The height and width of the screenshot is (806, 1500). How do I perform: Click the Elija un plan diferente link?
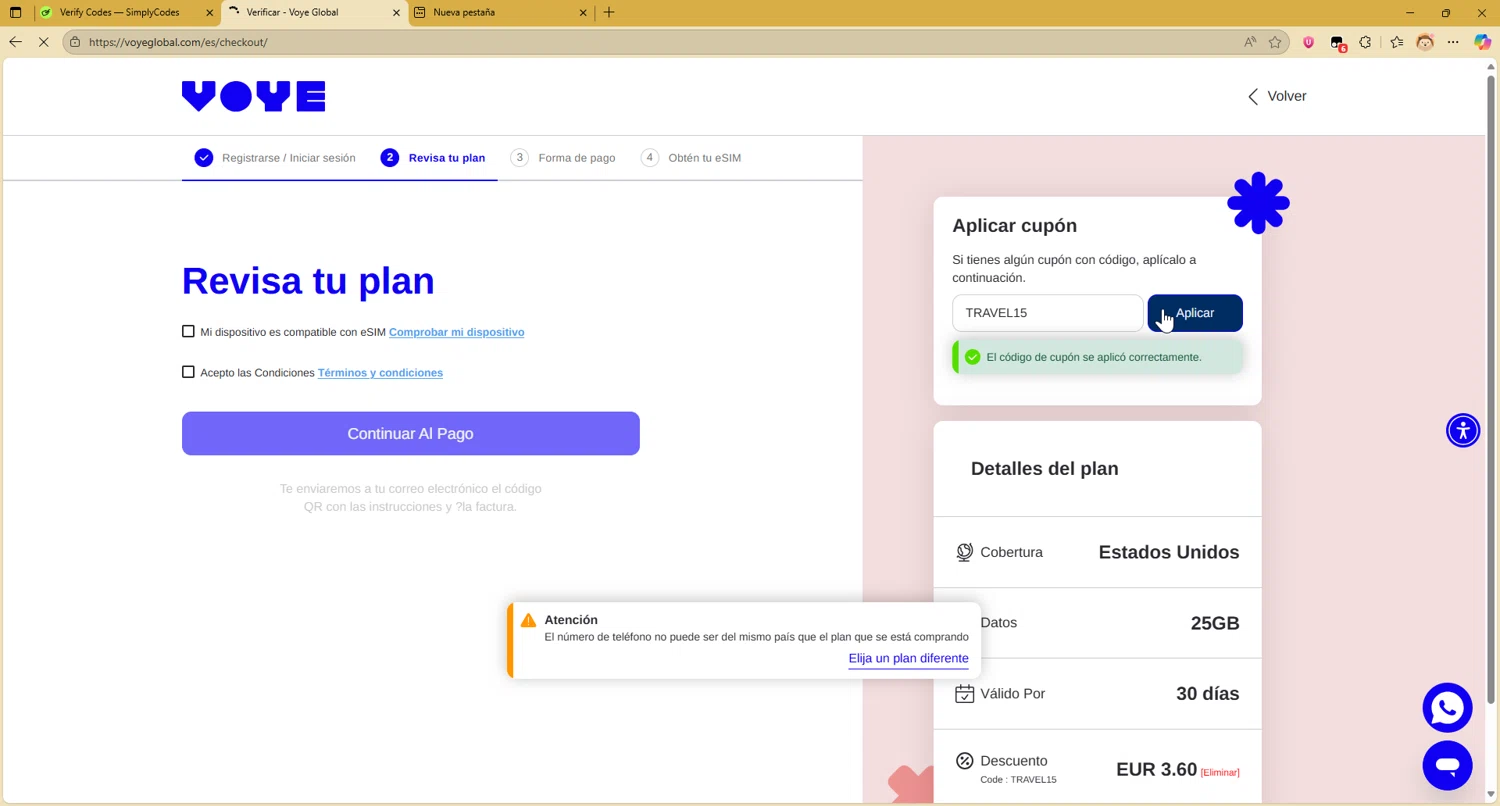[x=908, y=658]
